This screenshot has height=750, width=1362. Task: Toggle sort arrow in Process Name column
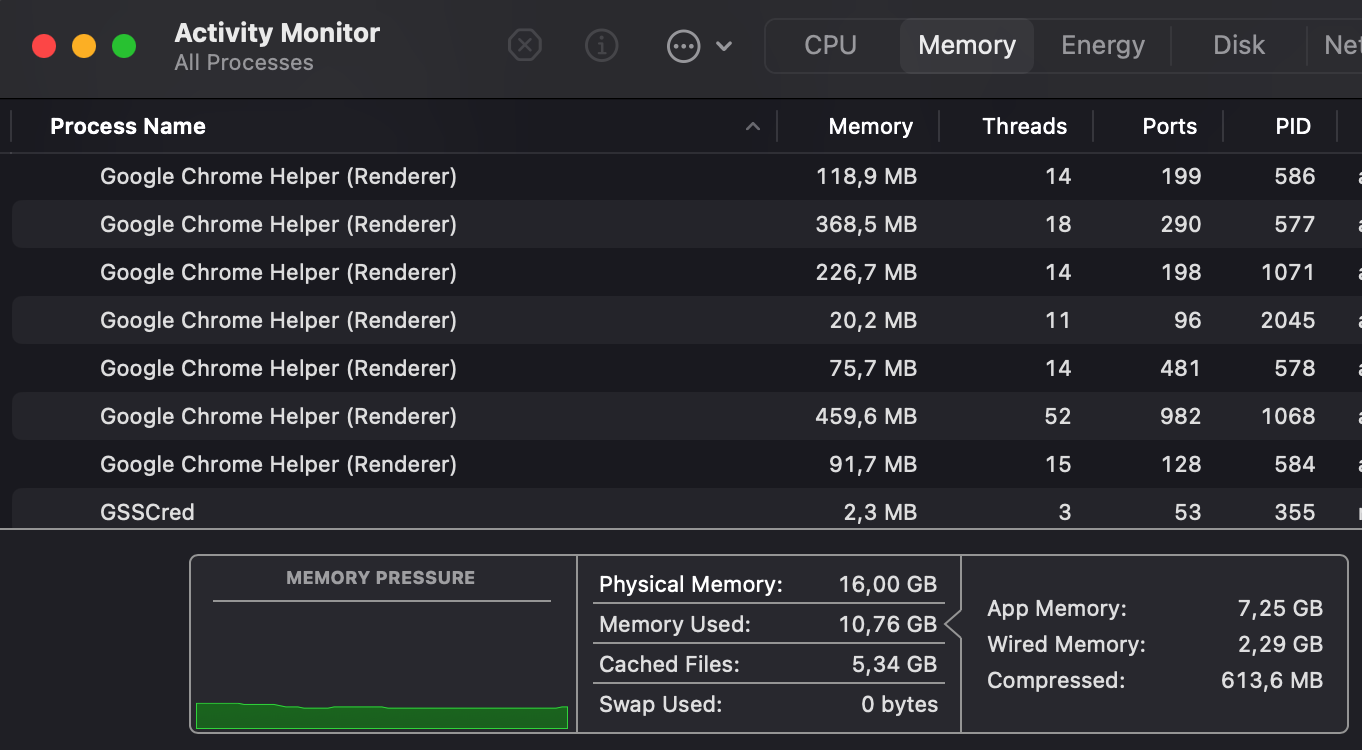[753, 127]
